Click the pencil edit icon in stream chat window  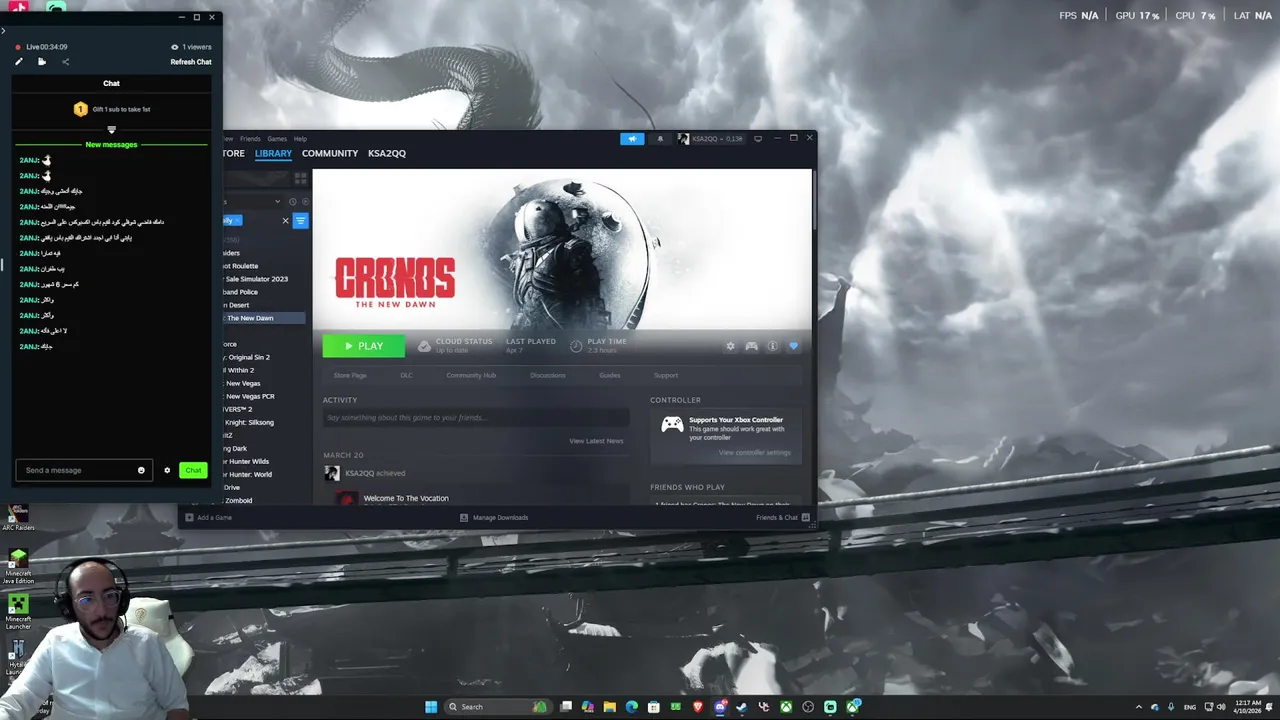[x=18, y=62]
